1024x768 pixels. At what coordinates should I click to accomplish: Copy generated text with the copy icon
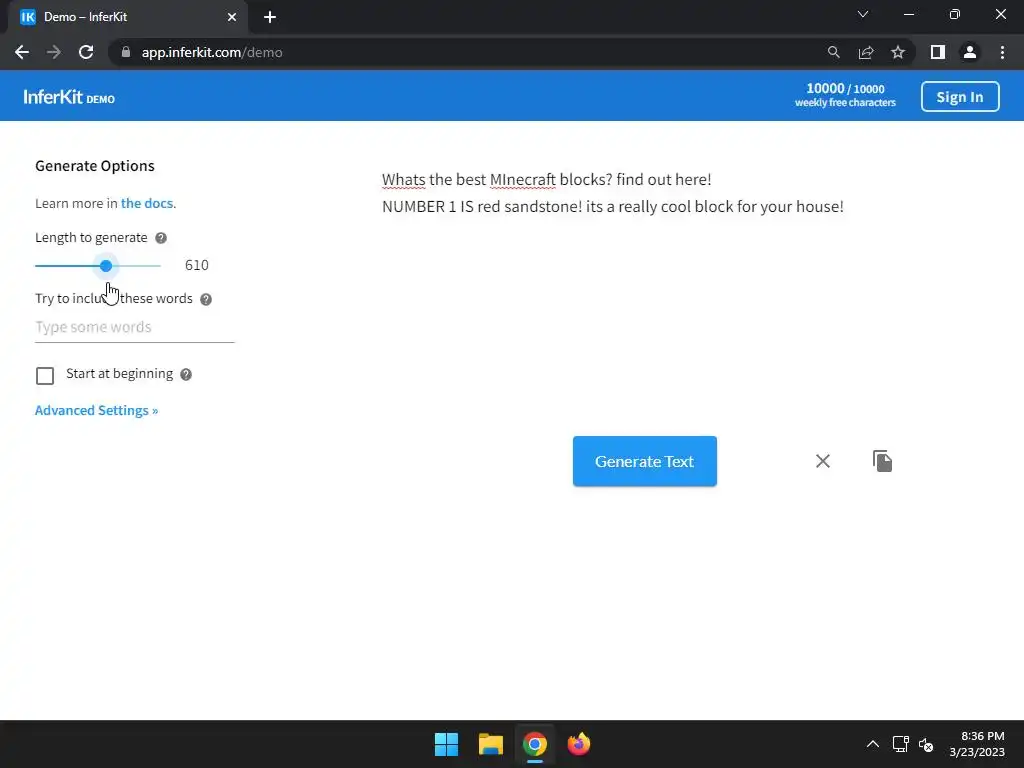882,461
